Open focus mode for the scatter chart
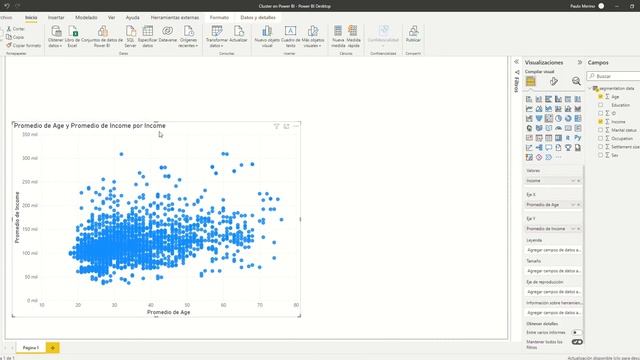 (x=286, y=127)
